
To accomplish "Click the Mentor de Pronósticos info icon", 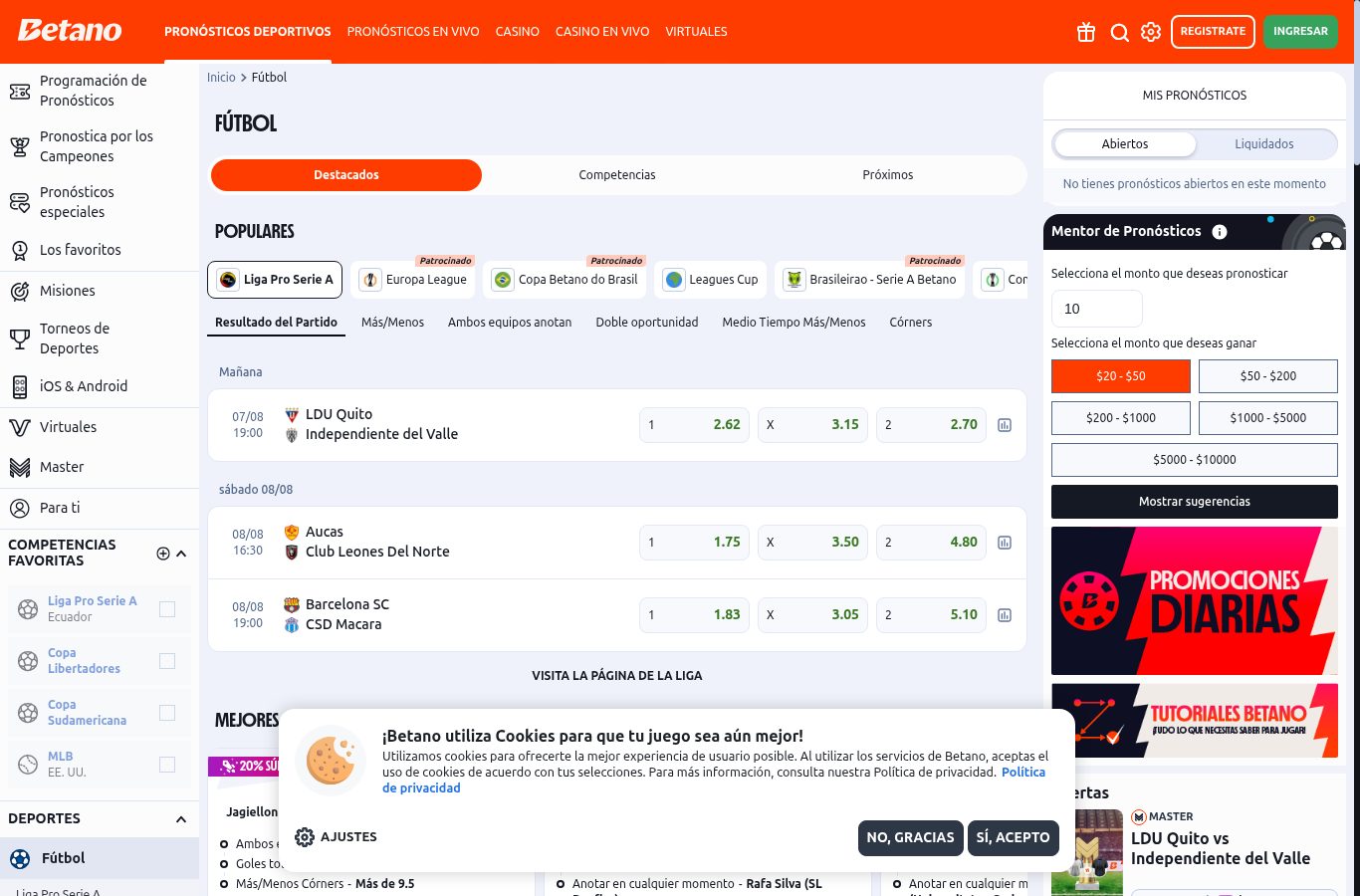I will 1220,232.
